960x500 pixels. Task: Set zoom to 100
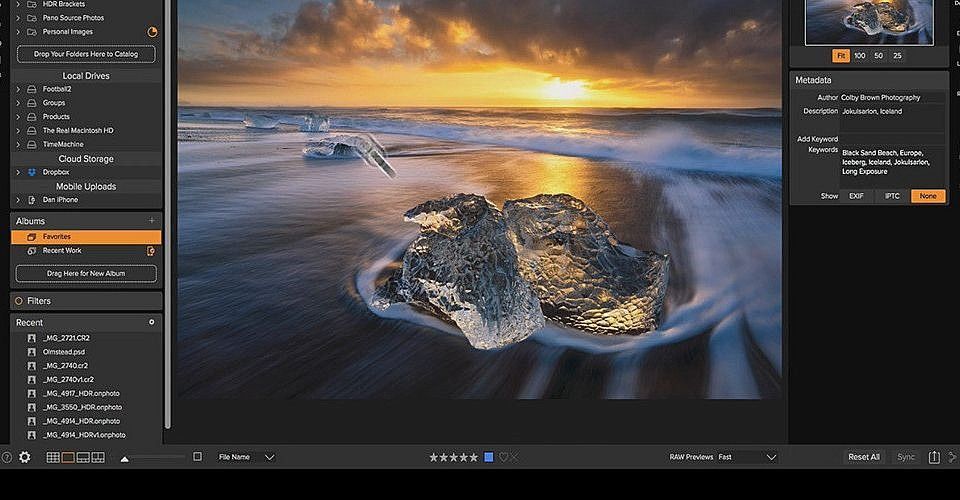[860, 56]
